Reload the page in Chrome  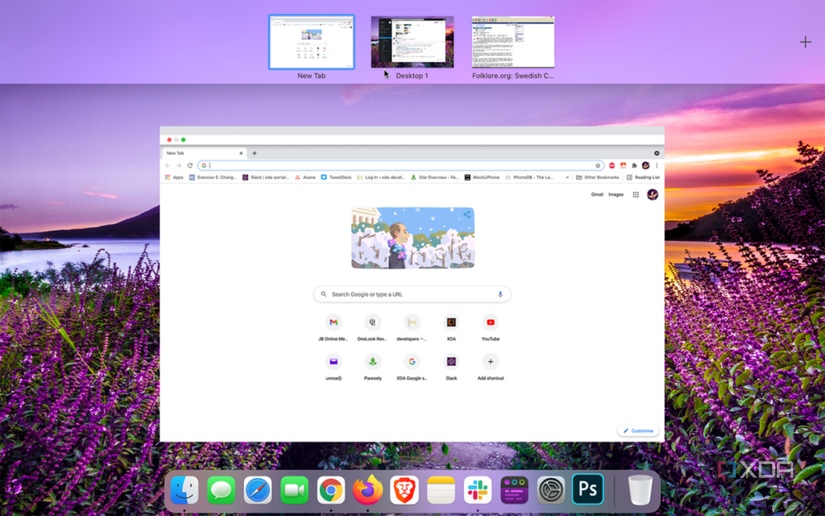pyautogui.click(x=190, y=165)
